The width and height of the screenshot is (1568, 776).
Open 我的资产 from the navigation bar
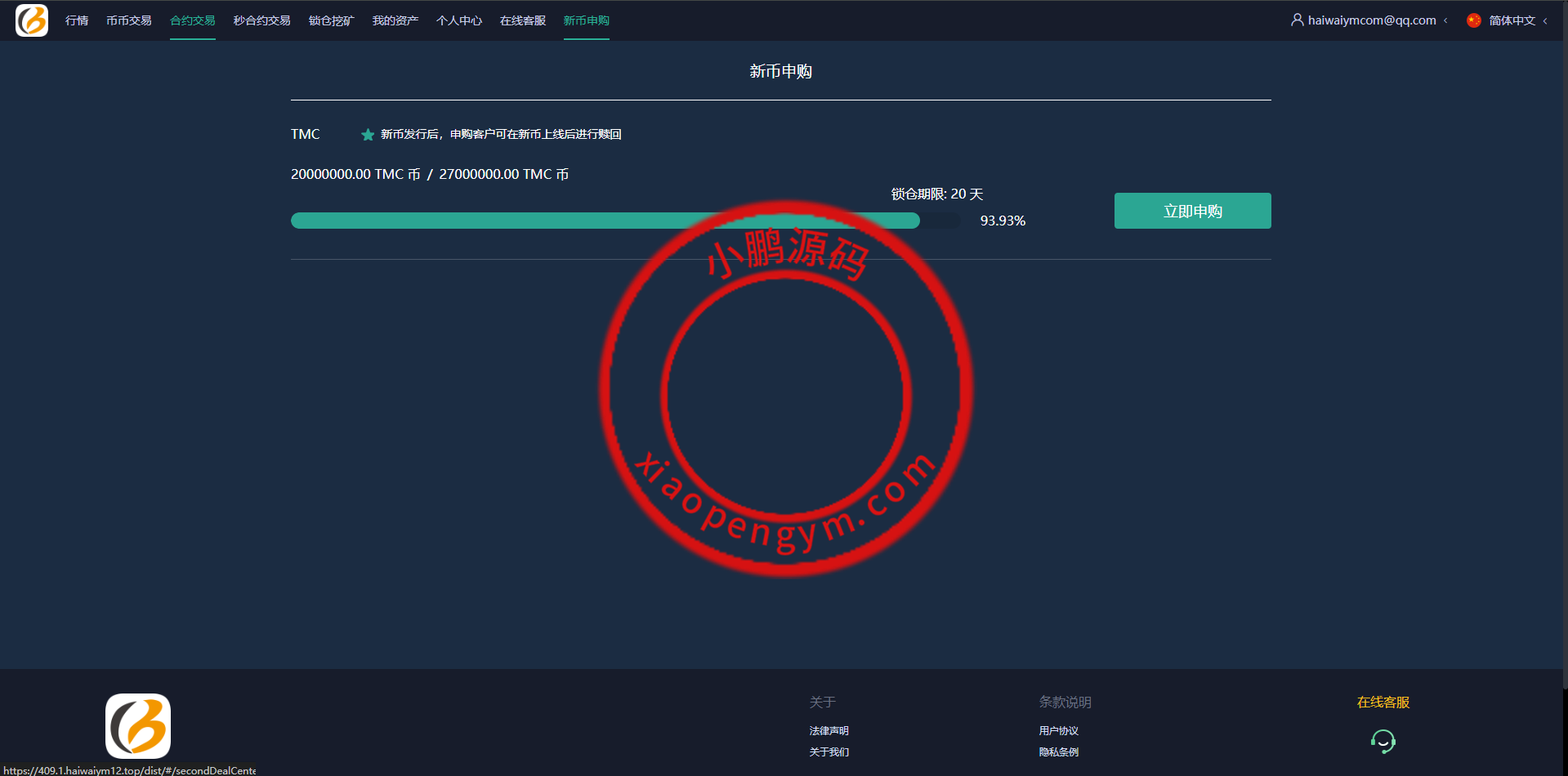(x=394, y=20)
